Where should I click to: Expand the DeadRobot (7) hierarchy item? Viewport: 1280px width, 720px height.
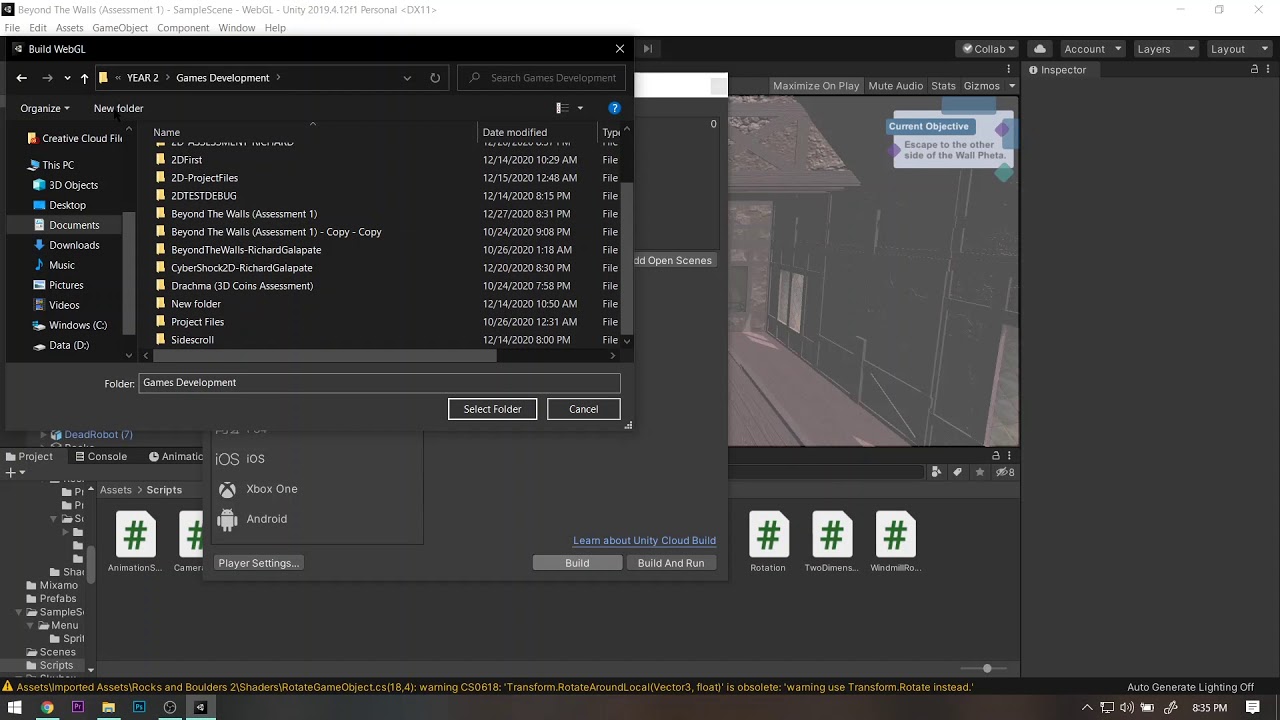tap(44, 435)
